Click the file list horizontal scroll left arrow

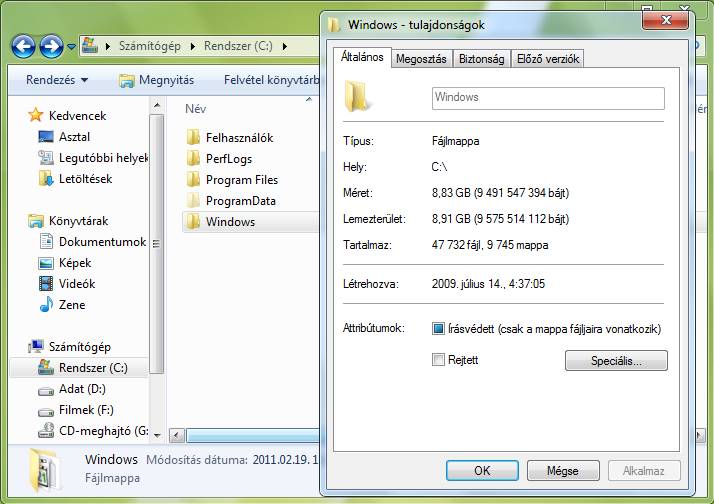coord(176,435)
